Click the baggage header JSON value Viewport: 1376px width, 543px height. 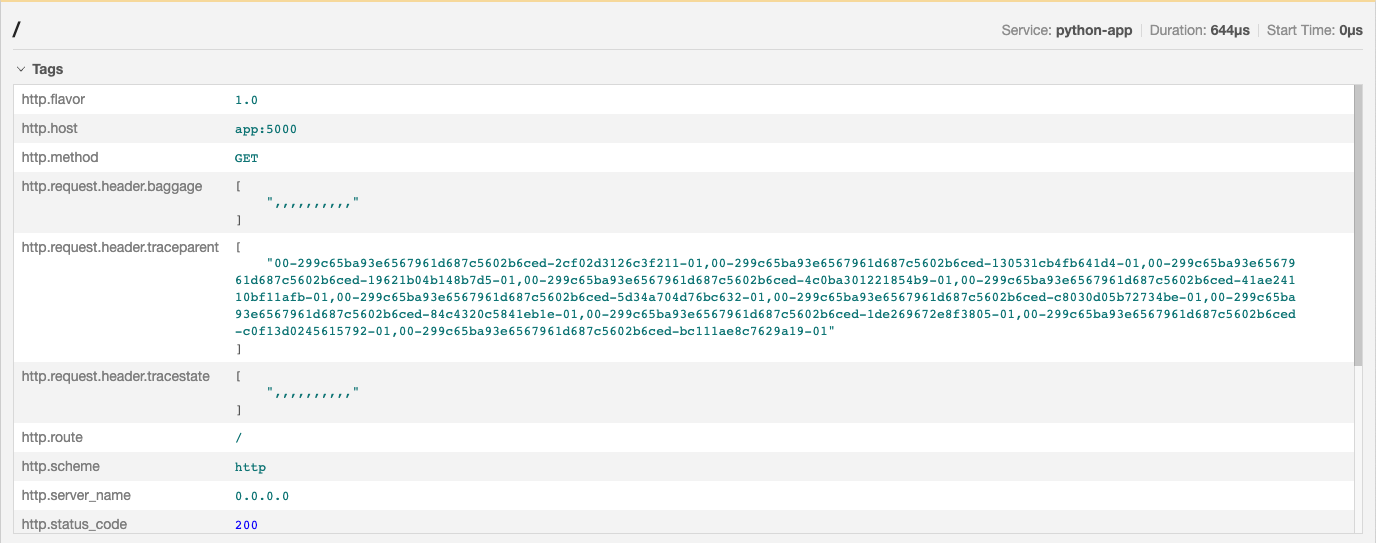[312, 203]
